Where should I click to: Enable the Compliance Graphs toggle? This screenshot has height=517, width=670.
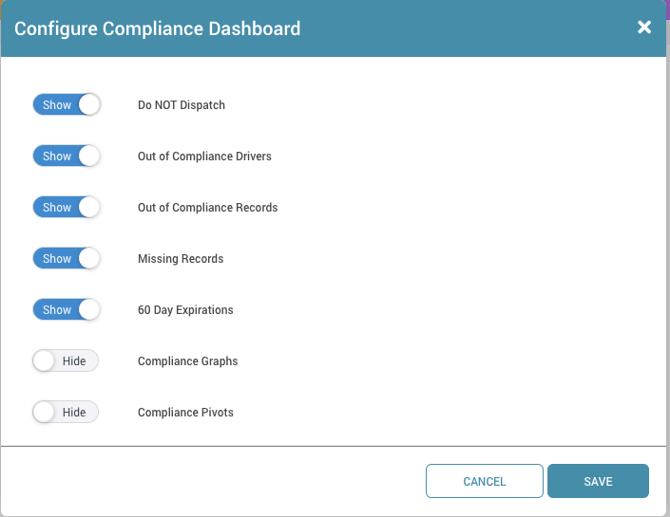click(x=66, y=361)
